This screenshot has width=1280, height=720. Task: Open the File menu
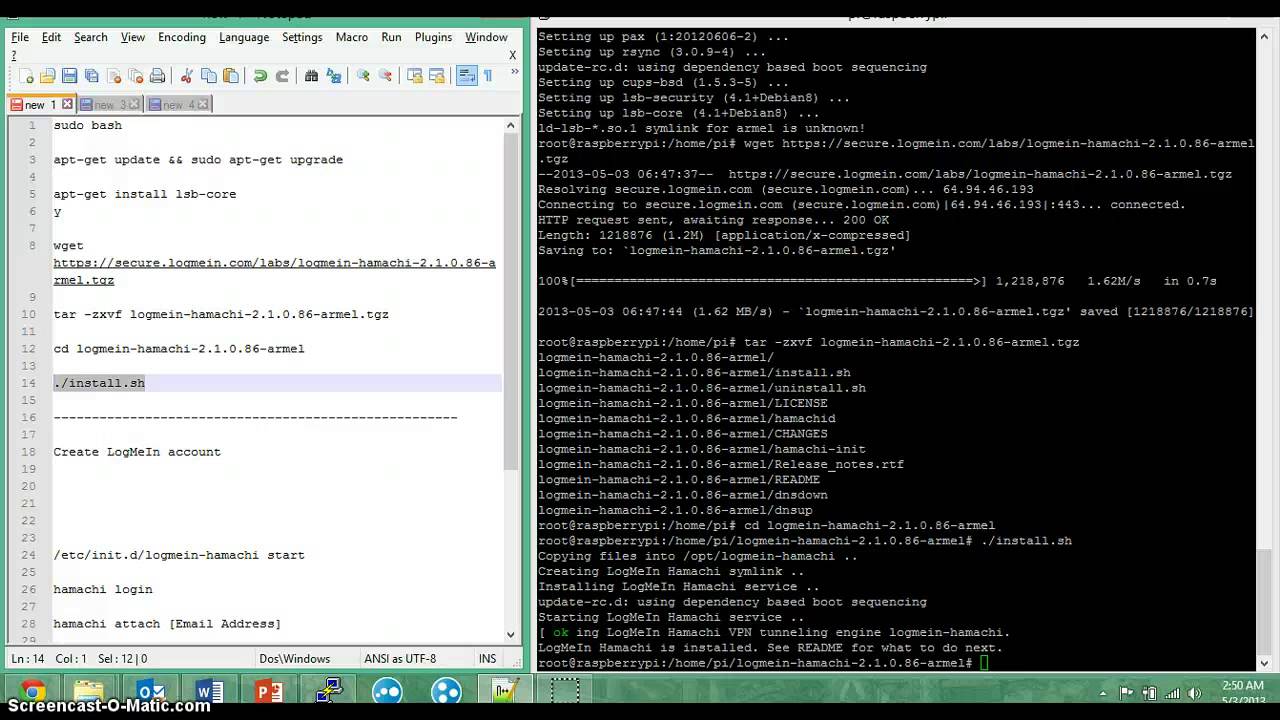tap(20, 37)
